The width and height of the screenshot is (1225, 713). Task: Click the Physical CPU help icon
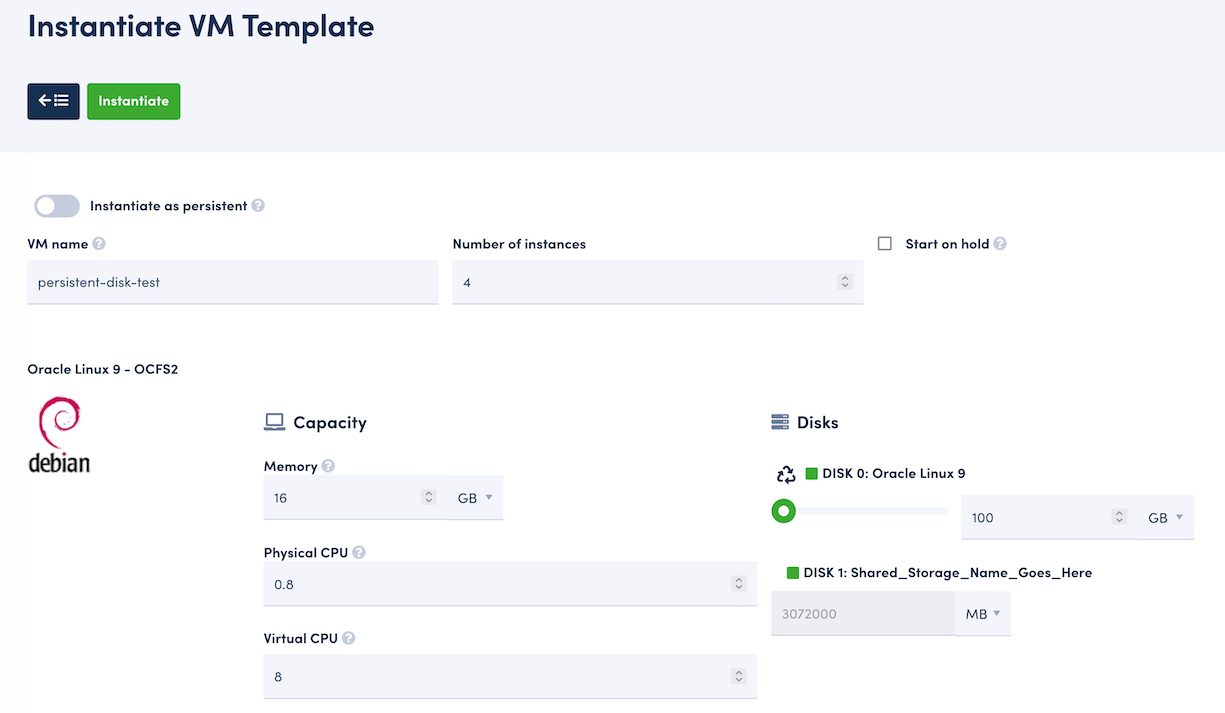359,553
